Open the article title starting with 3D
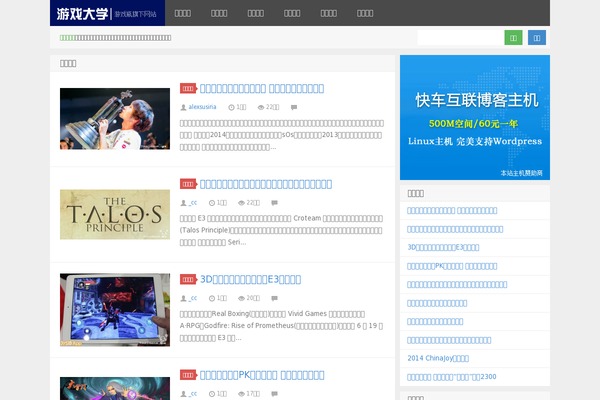The height and width of the screenshot is (400, 600). (x=250, y=279)
